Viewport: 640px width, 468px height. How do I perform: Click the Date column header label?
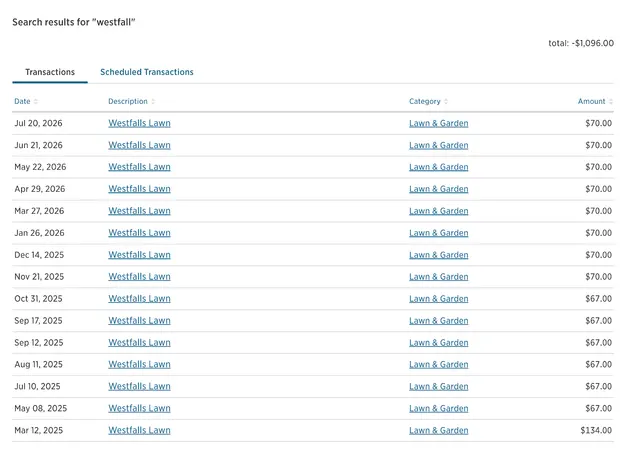[x=22, y=102]
